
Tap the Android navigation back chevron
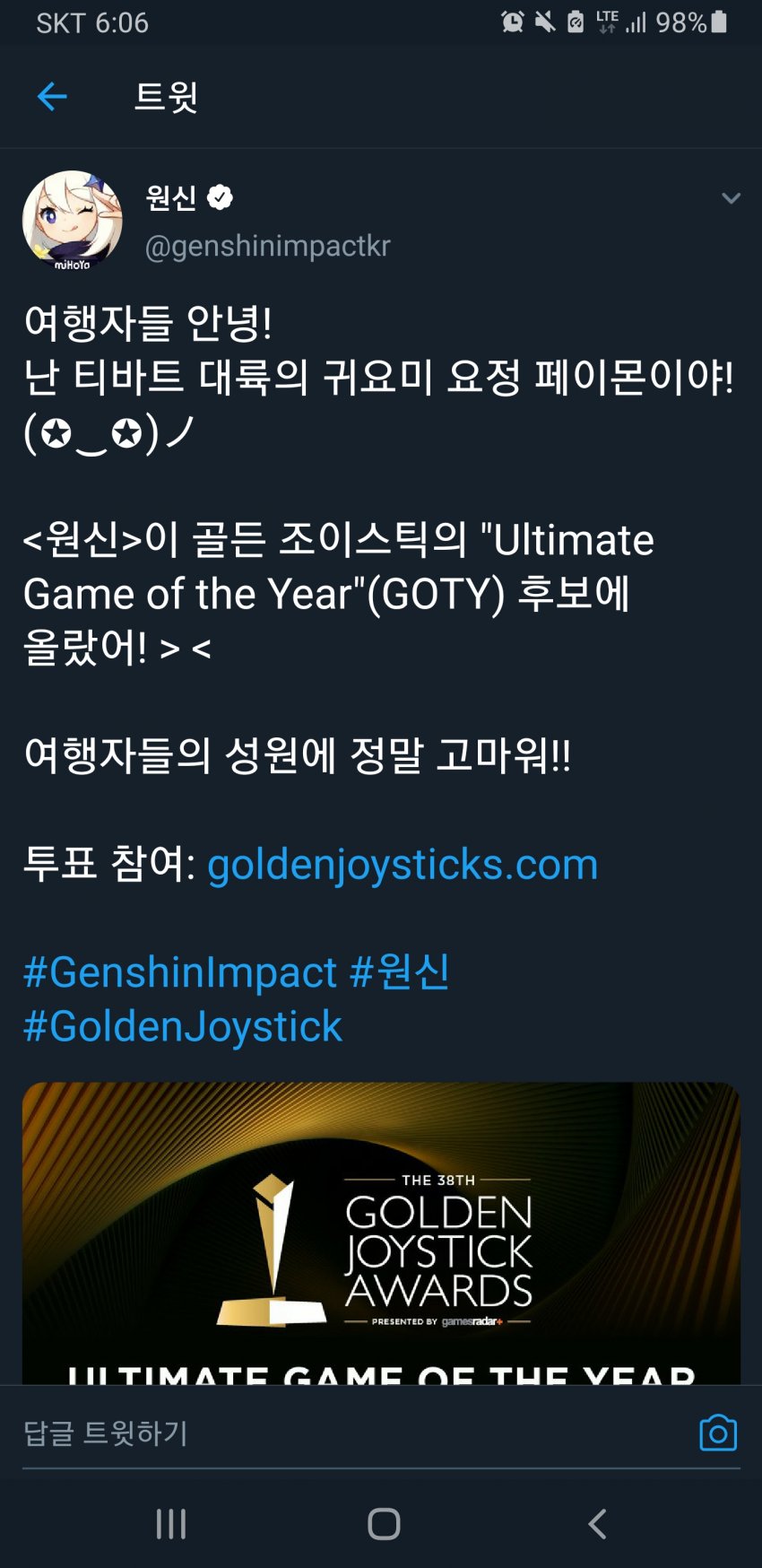pos(597,1523)
